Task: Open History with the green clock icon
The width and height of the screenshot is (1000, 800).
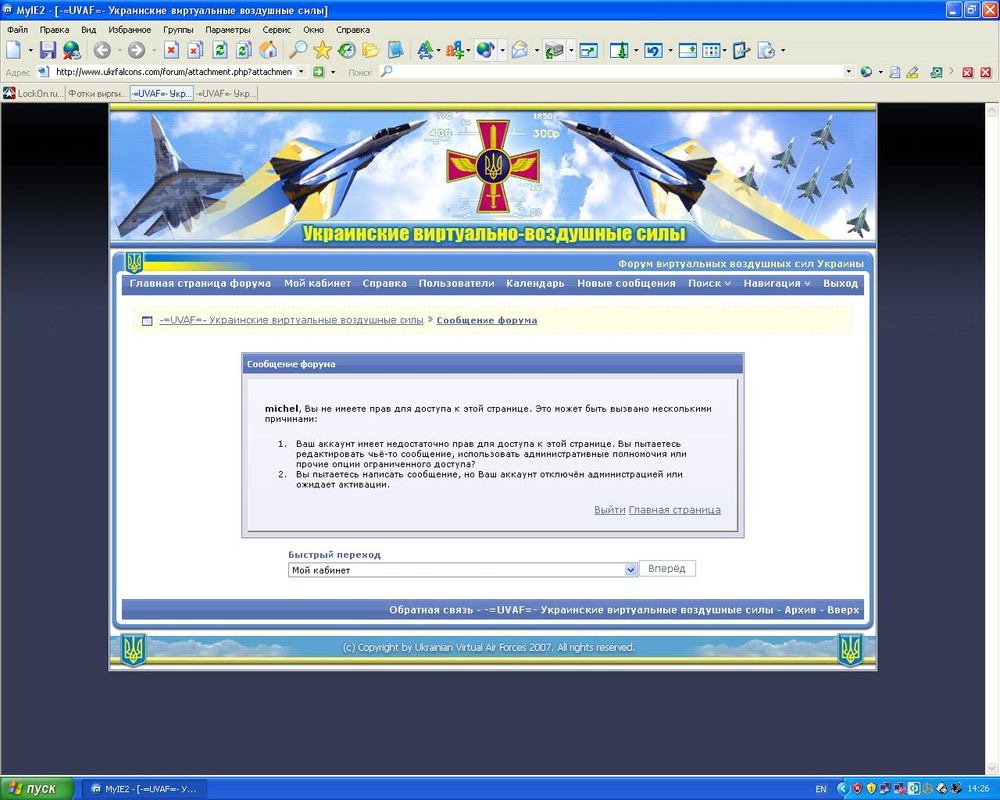Action: [x=346, y=50]
